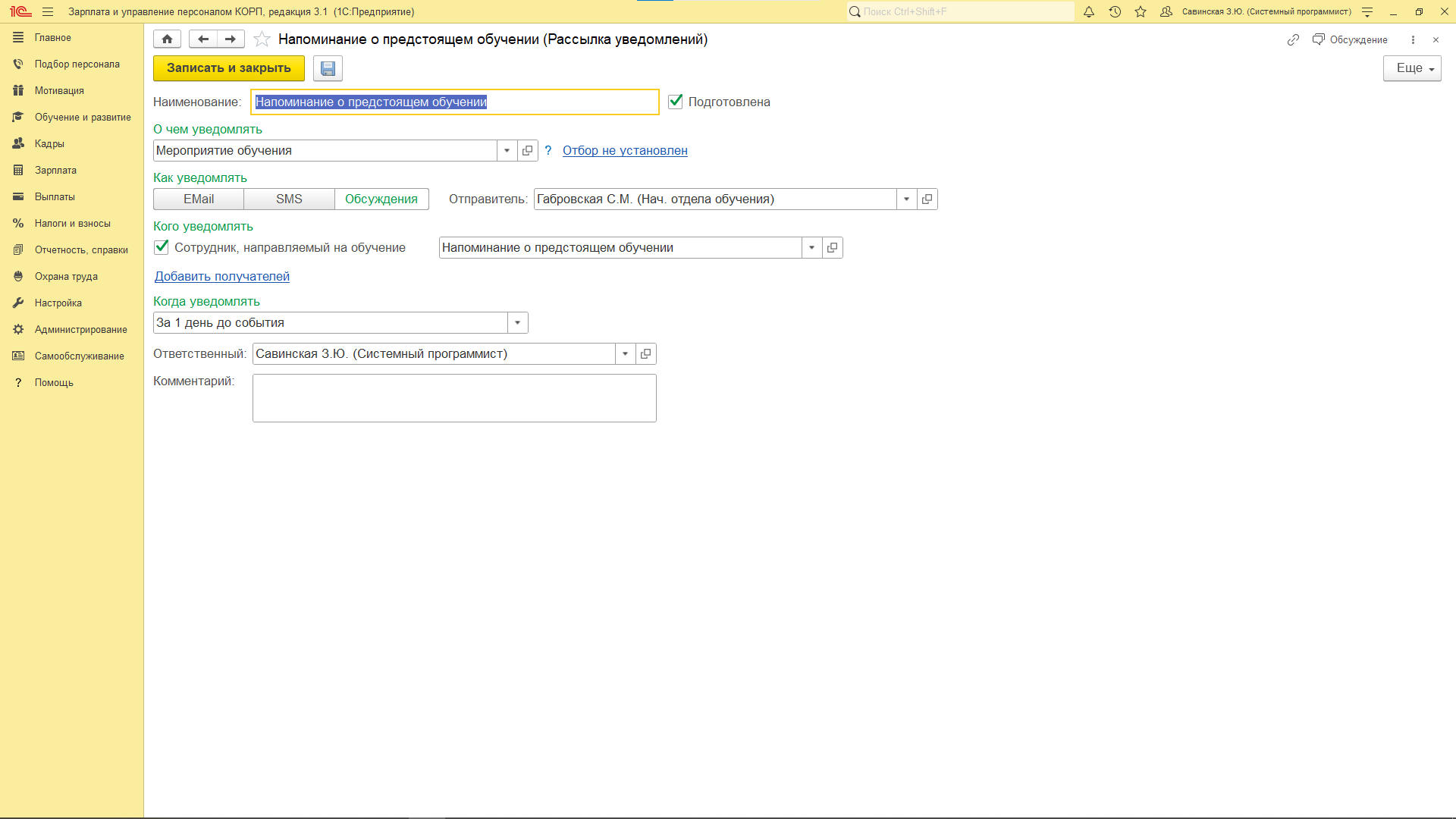Click into the Комментарий text field
1456x819 pixels.
click(x=453, y=397)
